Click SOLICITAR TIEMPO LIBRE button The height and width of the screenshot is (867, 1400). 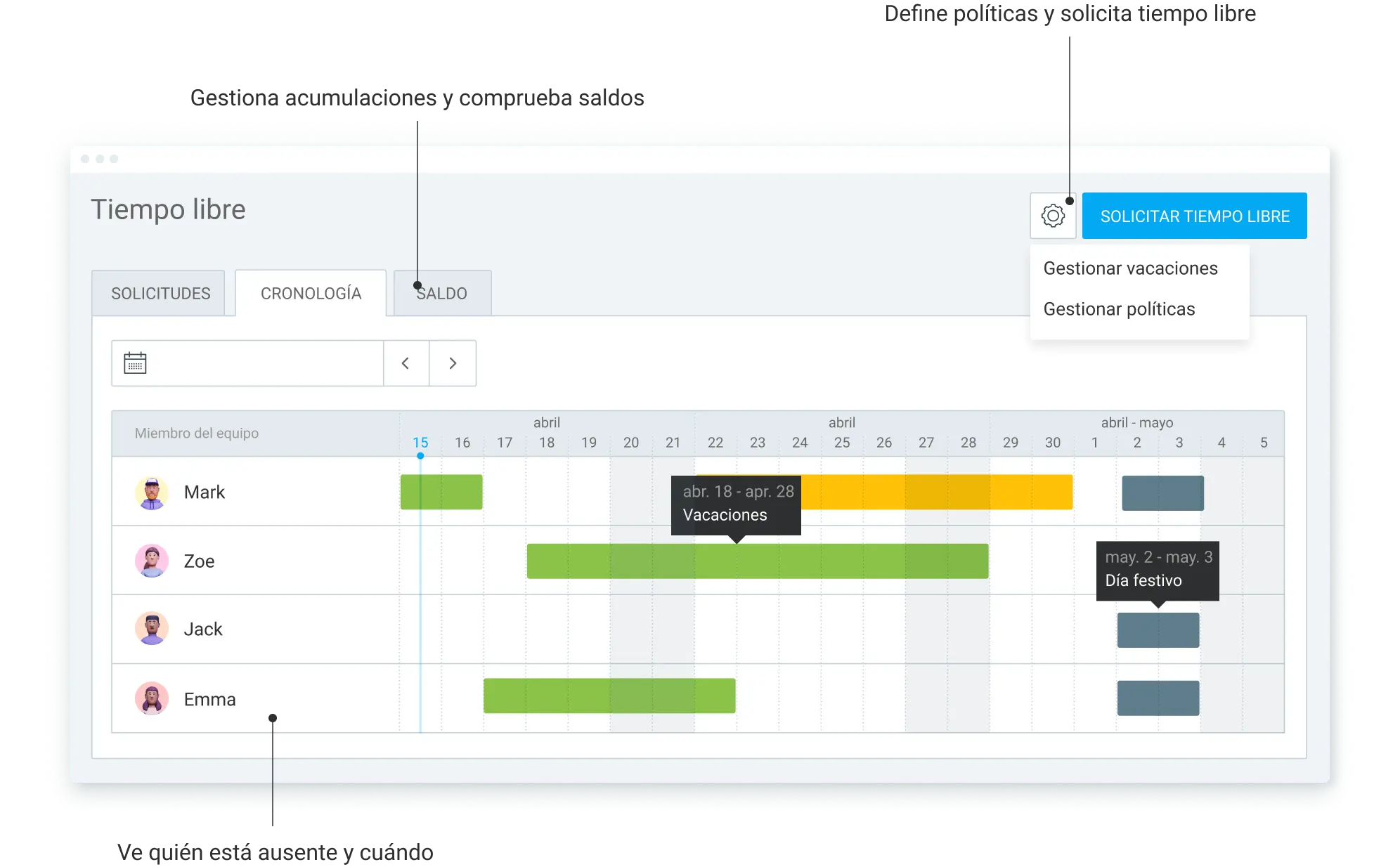tap(1194, 216)
